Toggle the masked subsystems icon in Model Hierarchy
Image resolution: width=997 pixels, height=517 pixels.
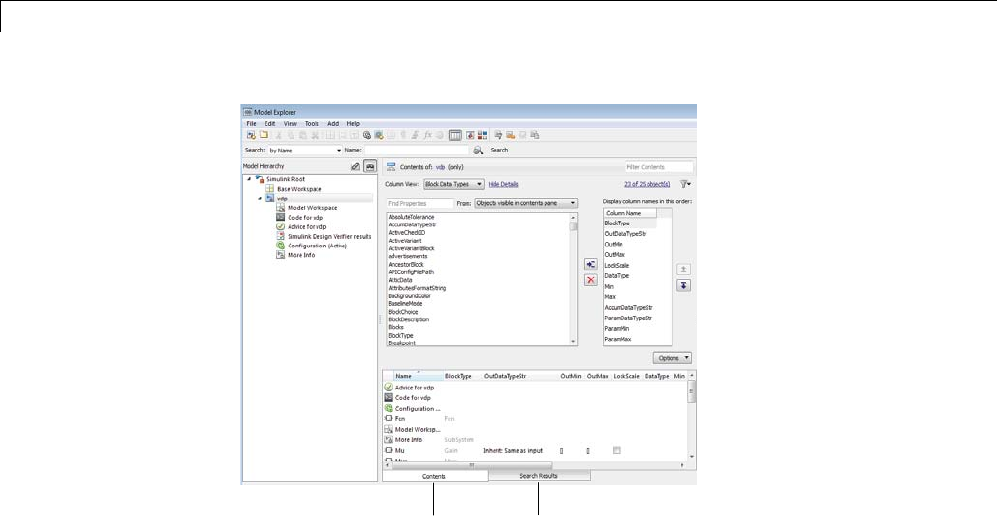pyautogui.click(x=370, y=166)
